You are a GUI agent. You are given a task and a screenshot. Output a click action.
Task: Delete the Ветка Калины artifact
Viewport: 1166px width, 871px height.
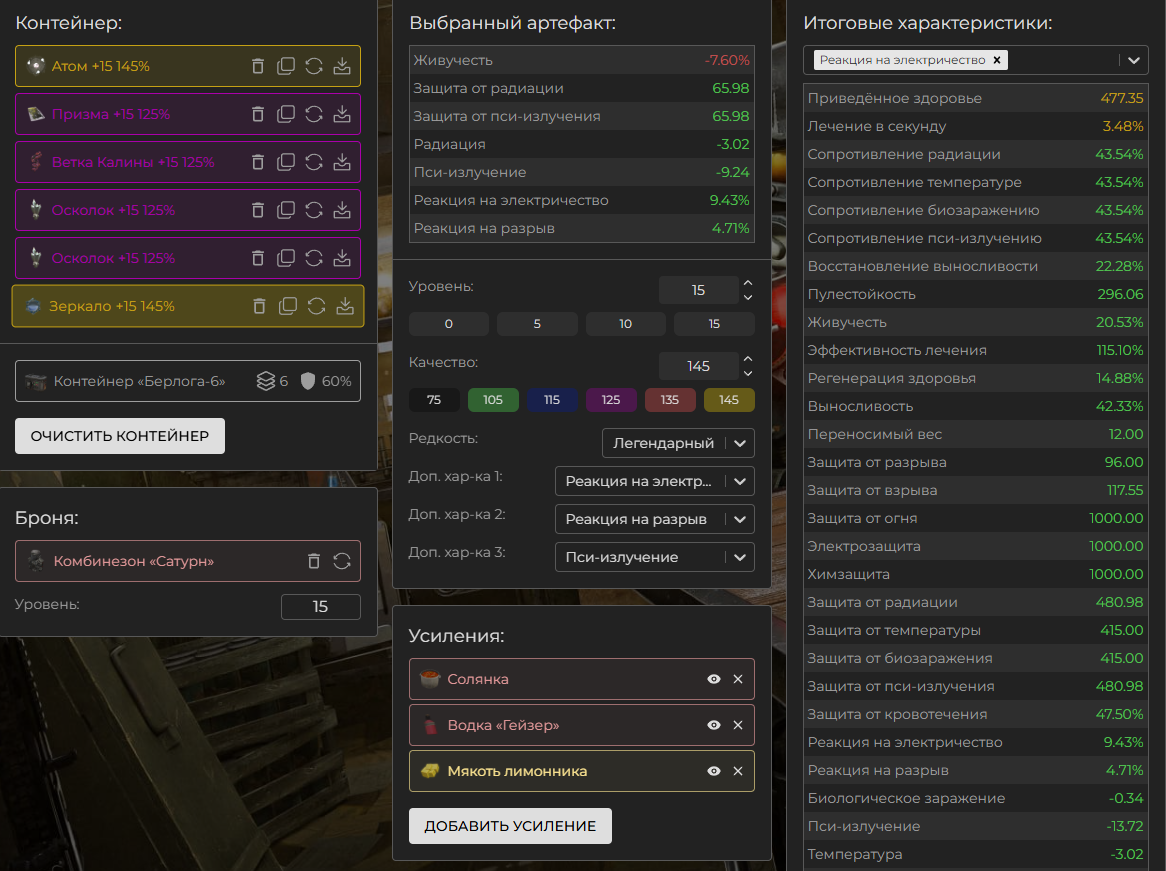[258, 162]
